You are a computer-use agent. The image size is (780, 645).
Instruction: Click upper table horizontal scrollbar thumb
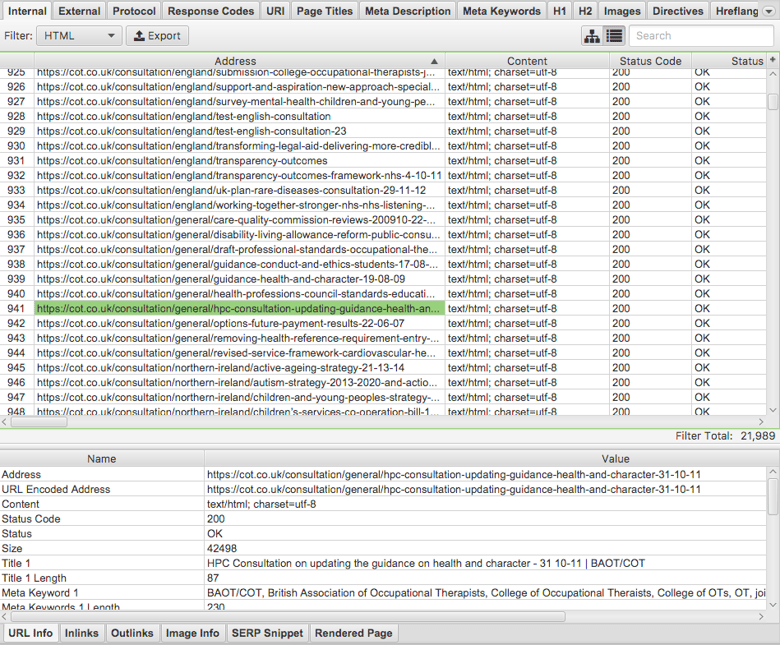click(x=39, y=422)
